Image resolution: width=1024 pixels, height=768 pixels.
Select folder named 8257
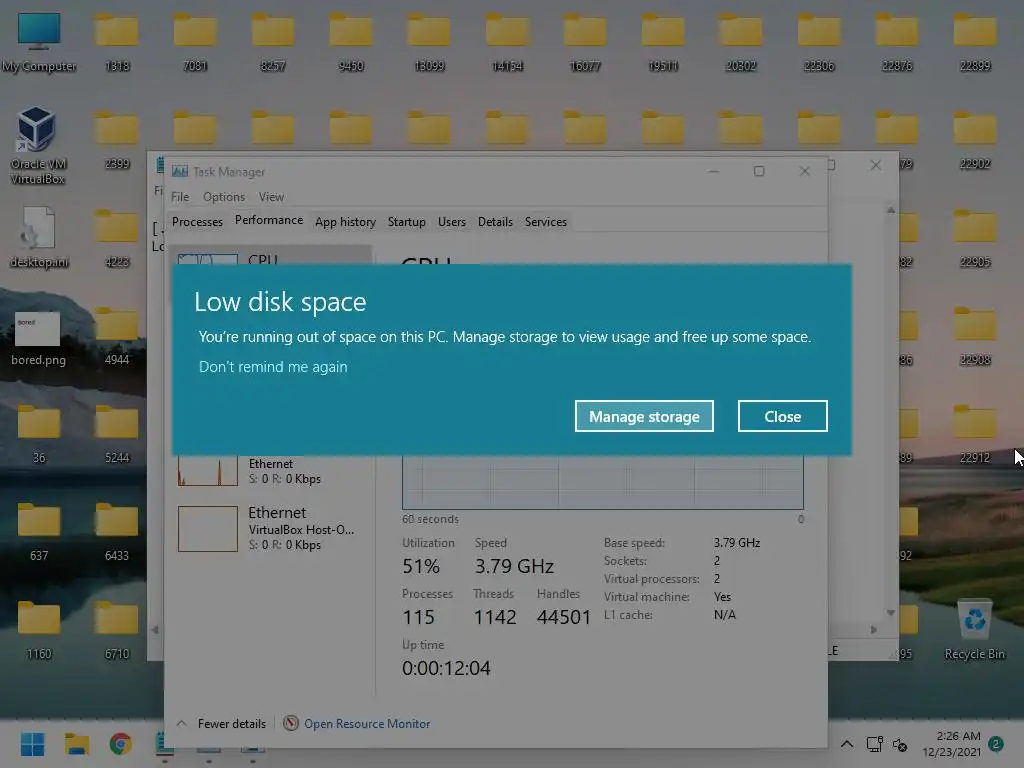coord(273,42)
